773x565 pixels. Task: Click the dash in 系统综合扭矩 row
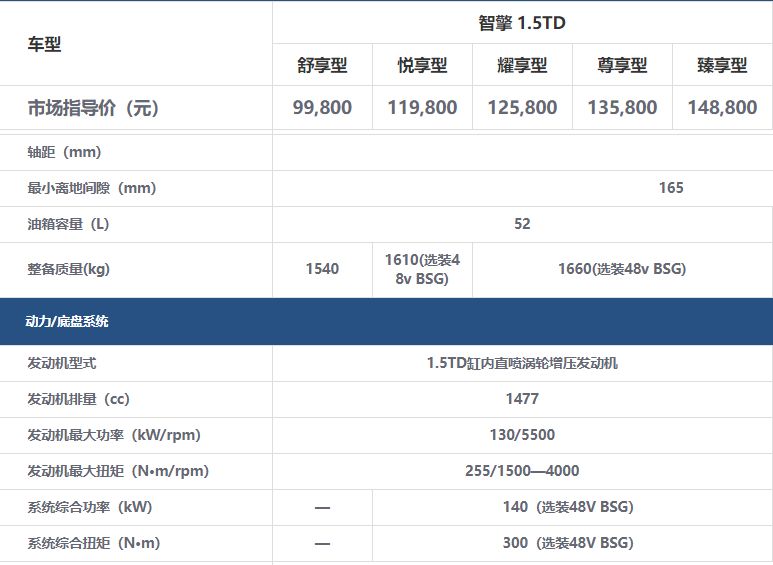(x=322, y=543)
